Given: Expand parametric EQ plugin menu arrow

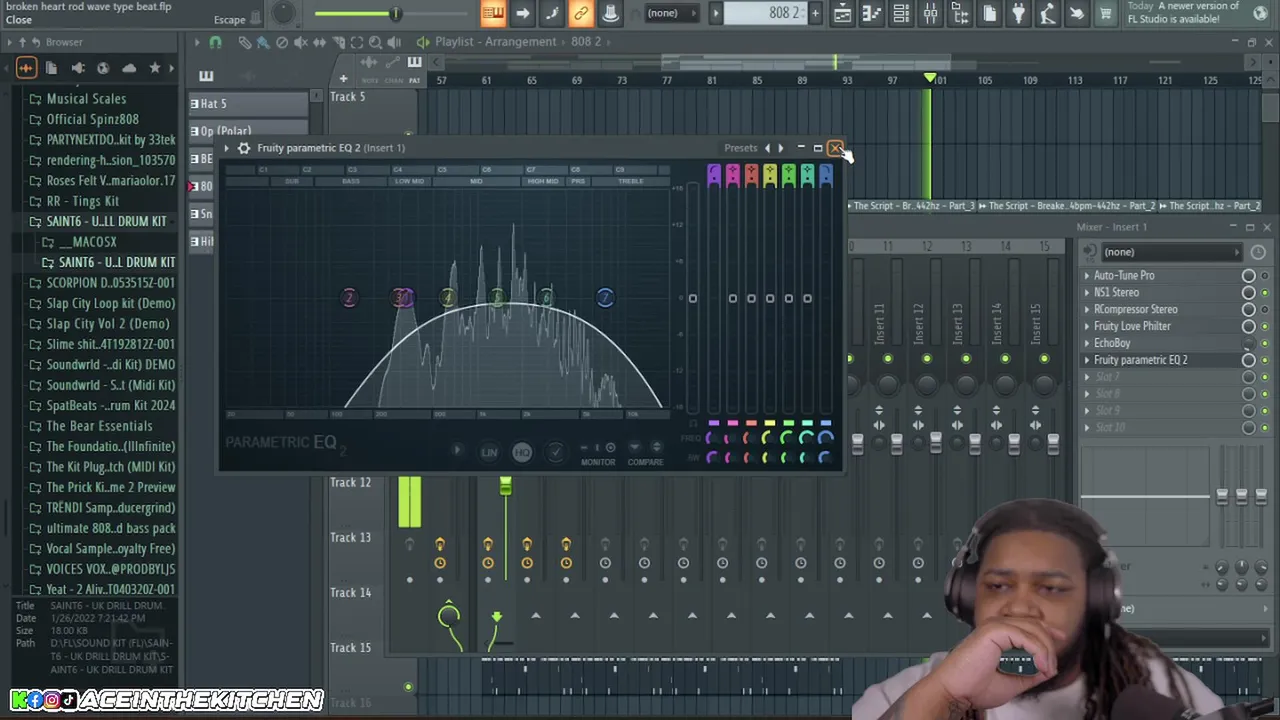Looking at the screenshot, I should [x=227, y=148].
